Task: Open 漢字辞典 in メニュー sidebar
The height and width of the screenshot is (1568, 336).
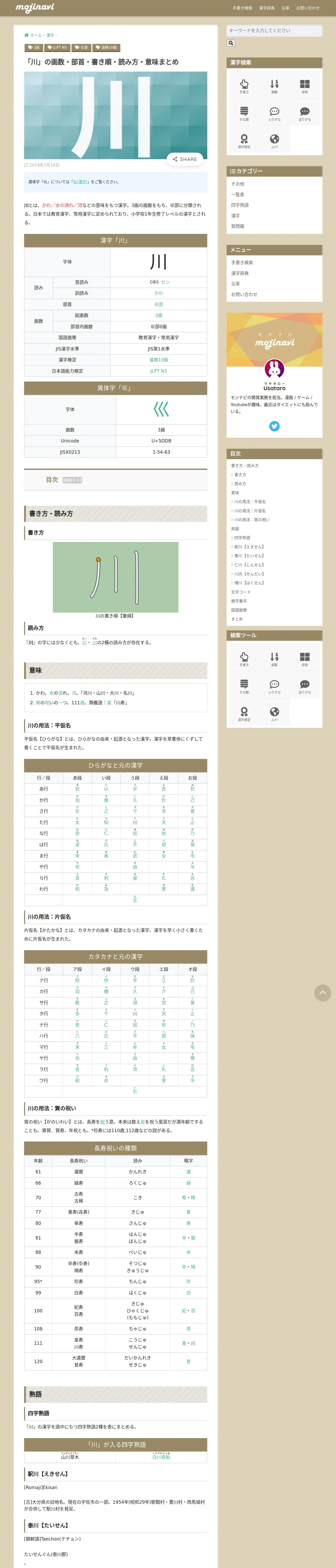Action: [240, 273]
